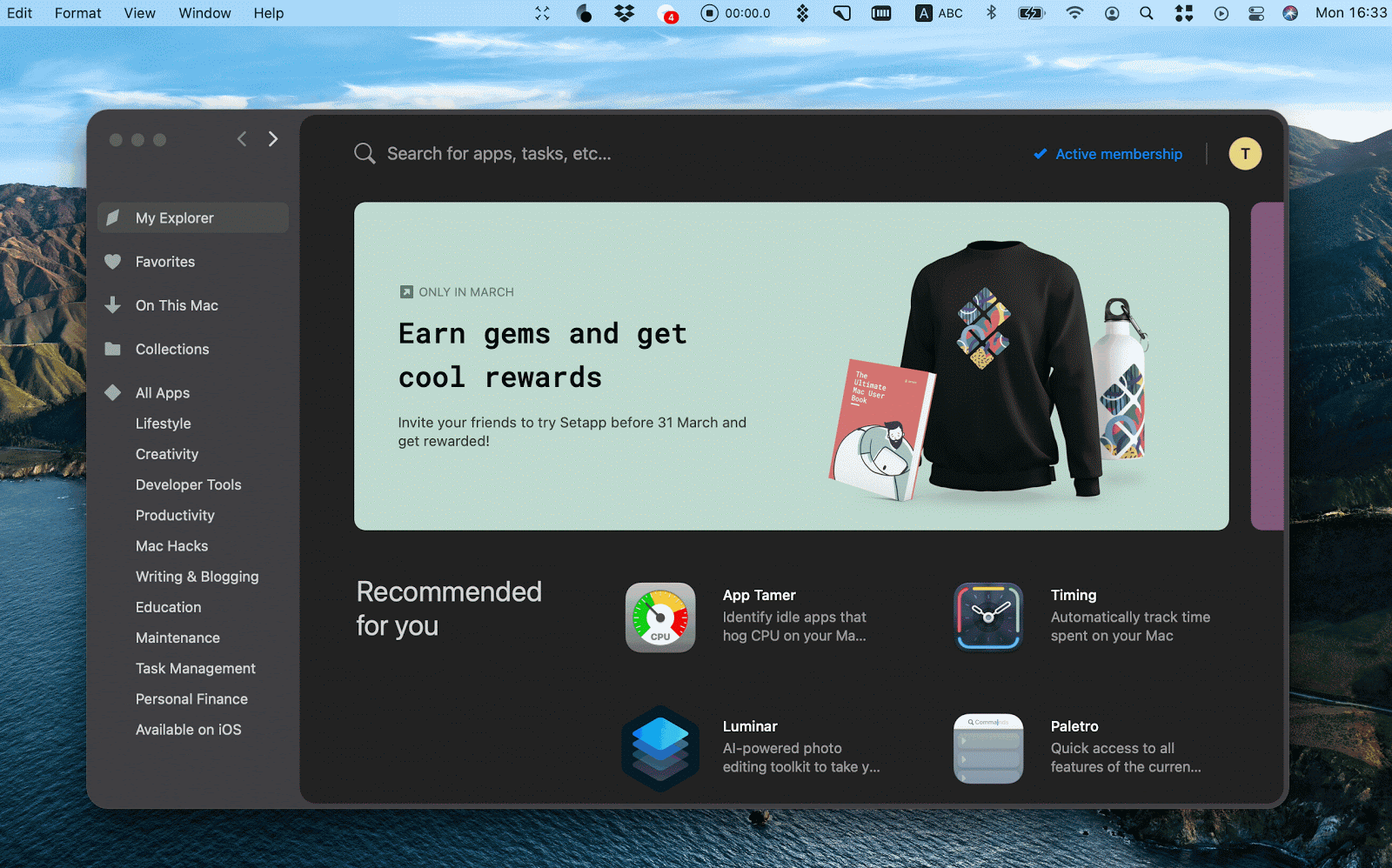The height and width of the screenshot is (868, 1392).
Task: Open the Timing app clock icon
Action: click(988, 618)
